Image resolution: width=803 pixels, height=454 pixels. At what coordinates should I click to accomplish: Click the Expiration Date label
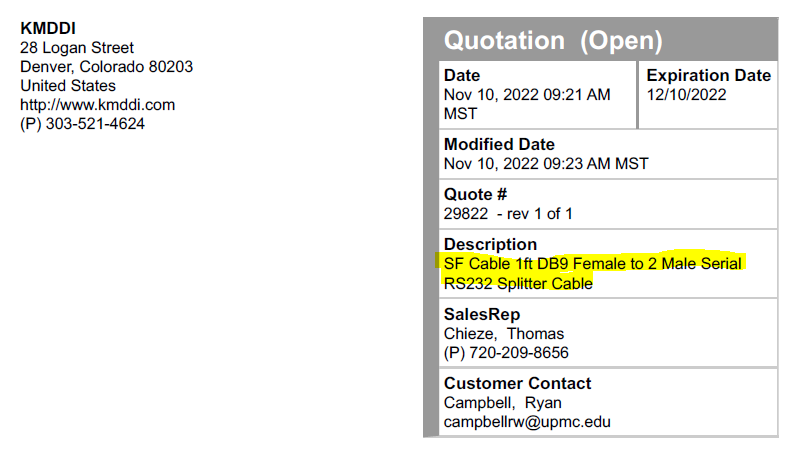(x=709, y=76)
